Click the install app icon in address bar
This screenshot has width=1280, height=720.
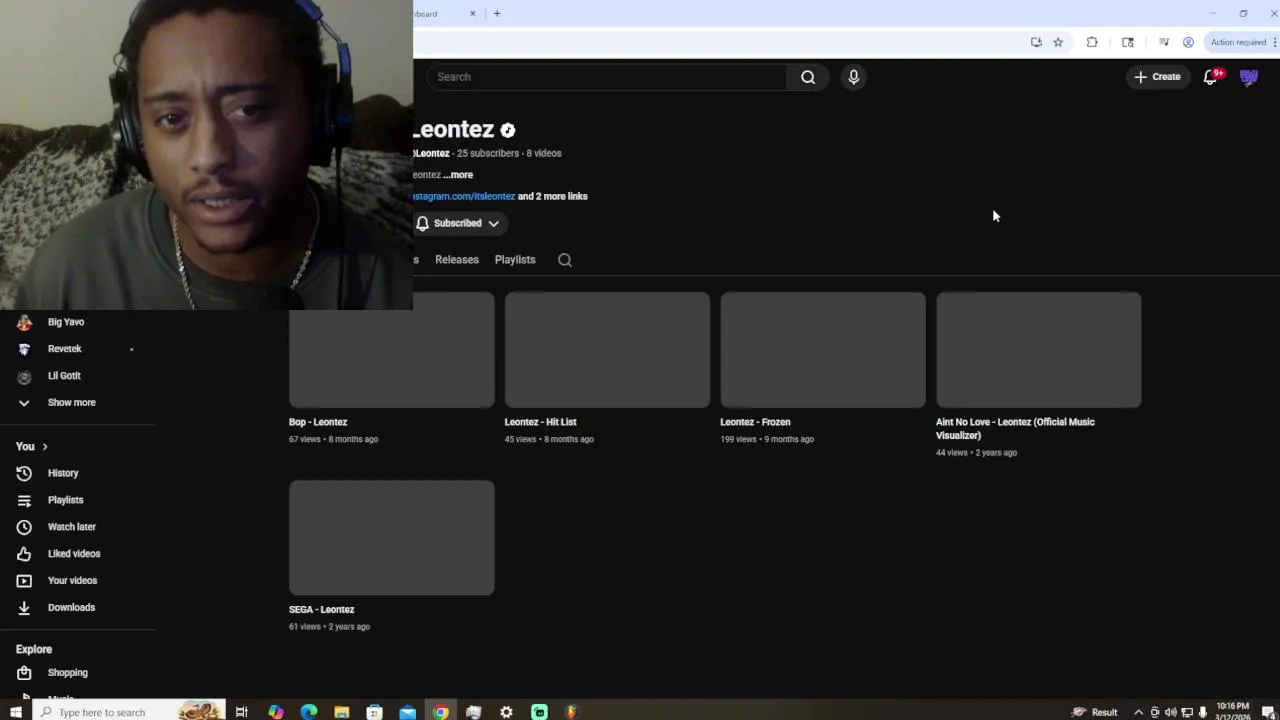(1036, 42)
